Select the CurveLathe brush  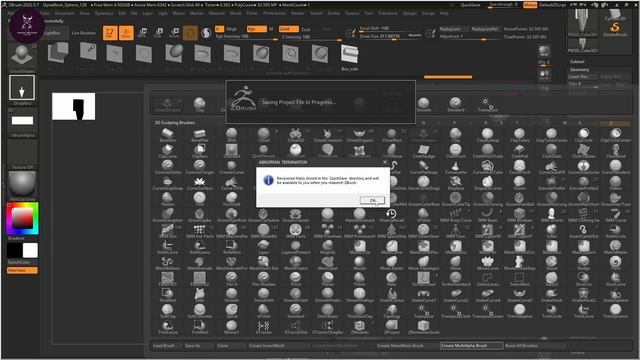coord(456,167)
